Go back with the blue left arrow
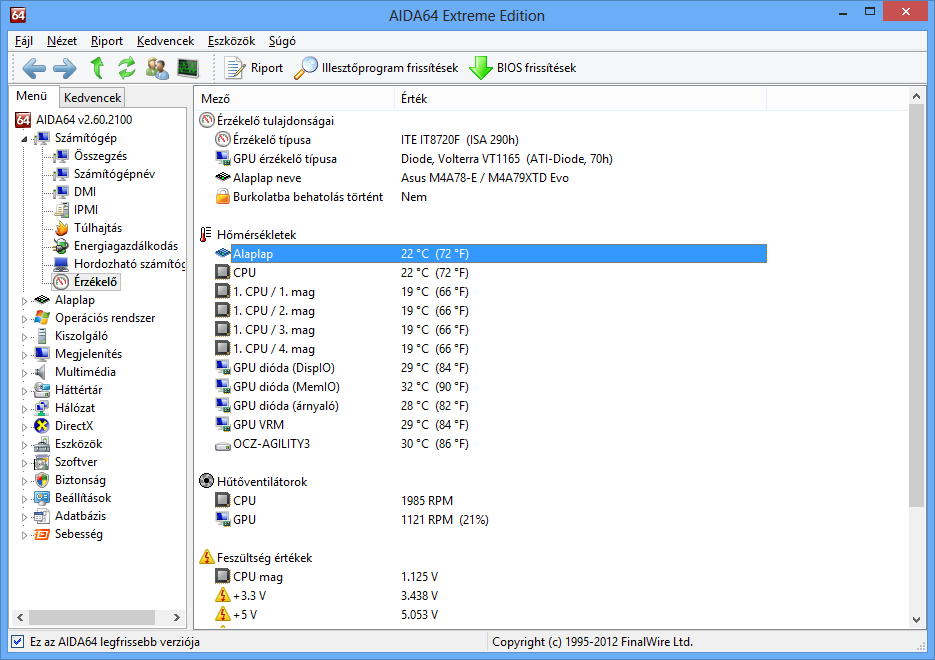The height and width of the screenshot is (660, 935). [34, 68]
